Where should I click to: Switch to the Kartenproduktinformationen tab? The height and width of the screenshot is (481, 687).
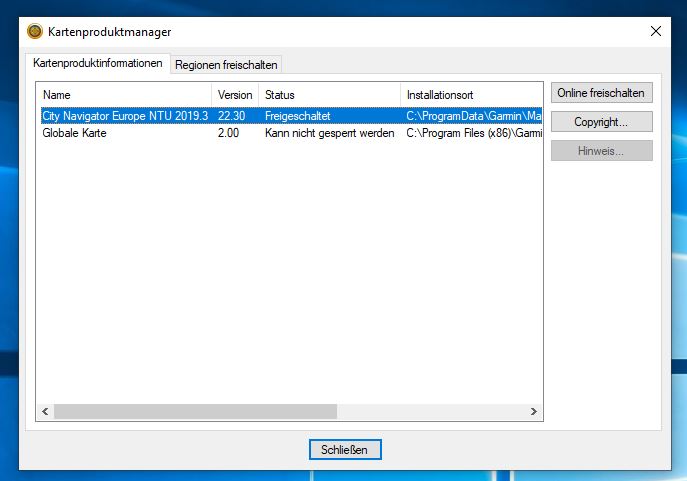(98, 63)
